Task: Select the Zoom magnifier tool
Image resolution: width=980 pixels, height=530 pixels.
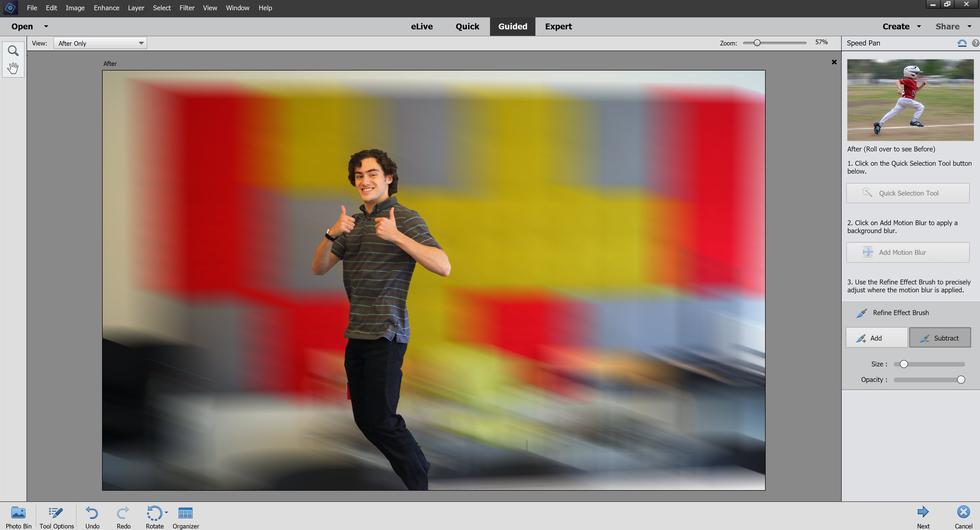Action: (x=13, y=51)
